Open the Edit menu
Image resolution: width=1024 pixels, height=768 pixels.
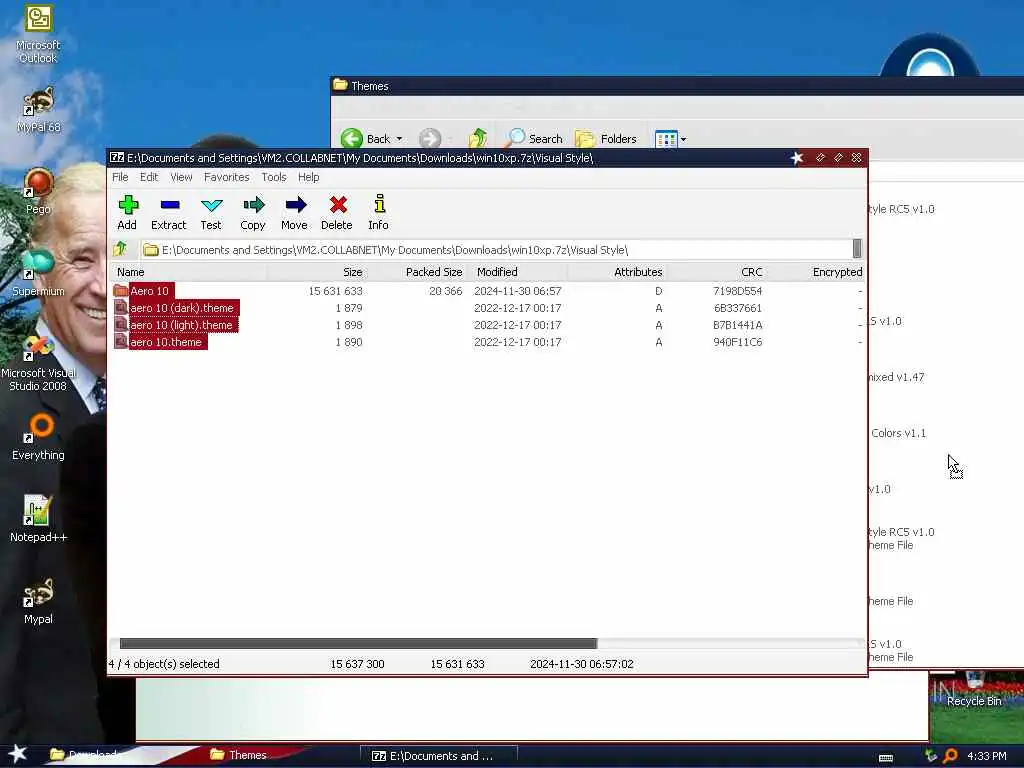149,177
